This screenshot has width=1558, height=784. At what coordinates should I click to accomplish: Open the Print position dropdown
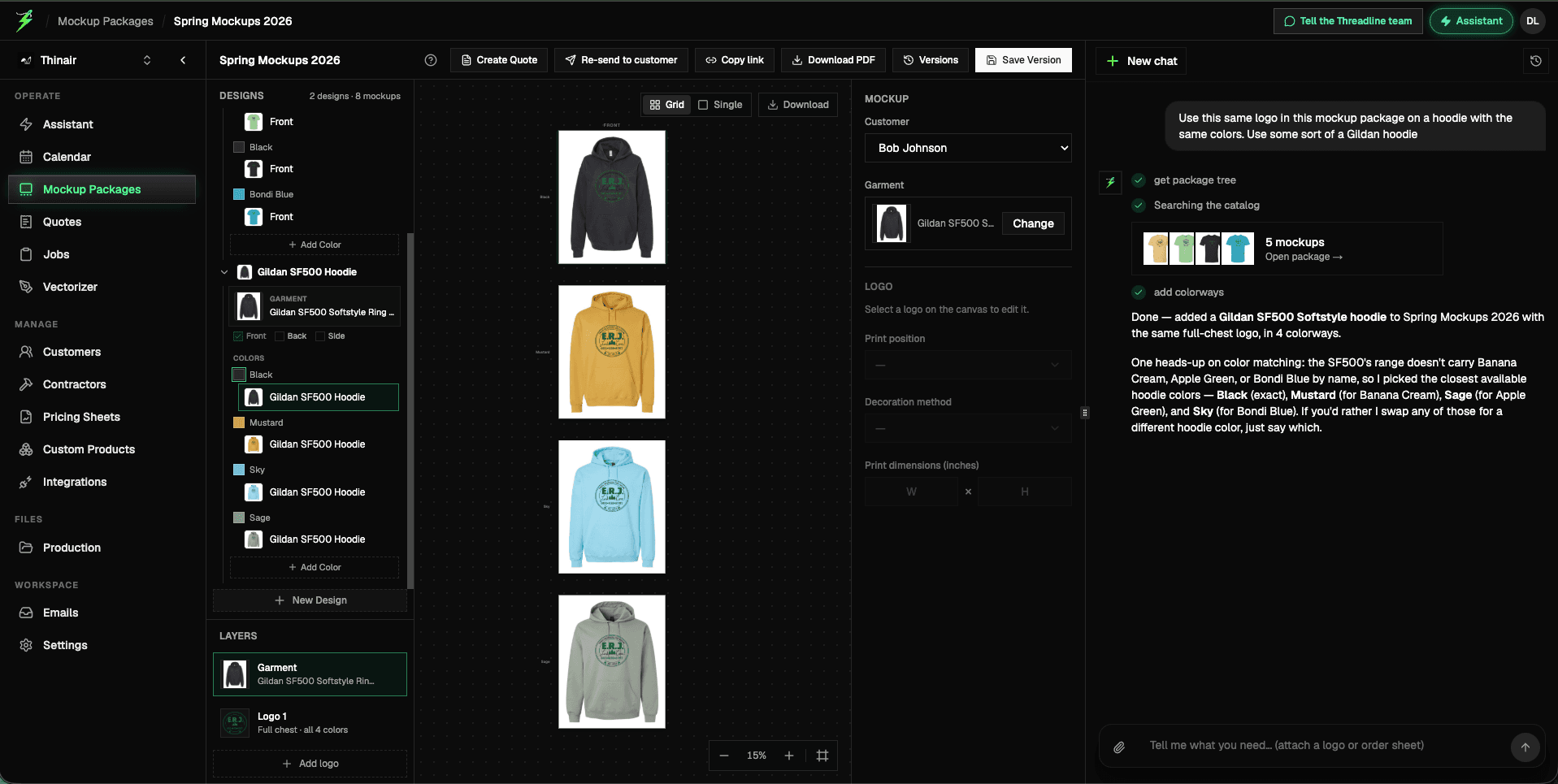tap(968, 365)
